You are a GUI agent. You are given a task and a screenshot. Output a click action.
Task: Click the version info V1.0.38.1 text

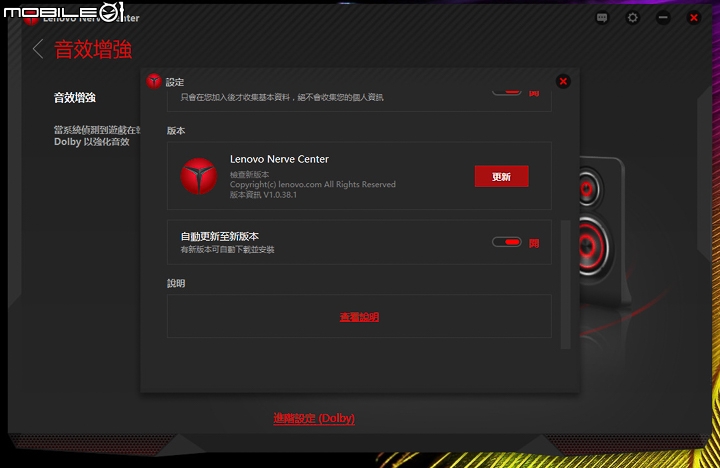pos(263,195)
